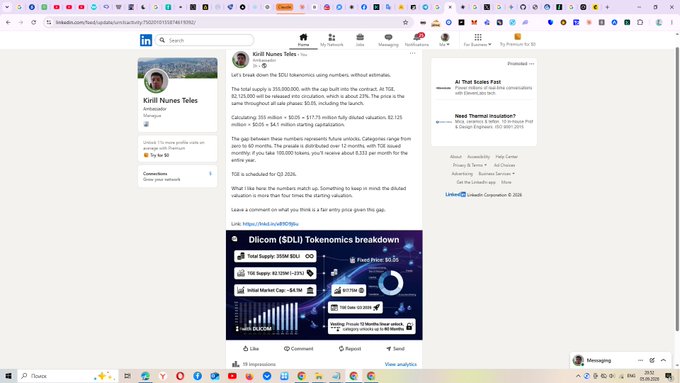
Task: Click the post author's avatar
Action: pyautogui.click(x=240, y=59)
